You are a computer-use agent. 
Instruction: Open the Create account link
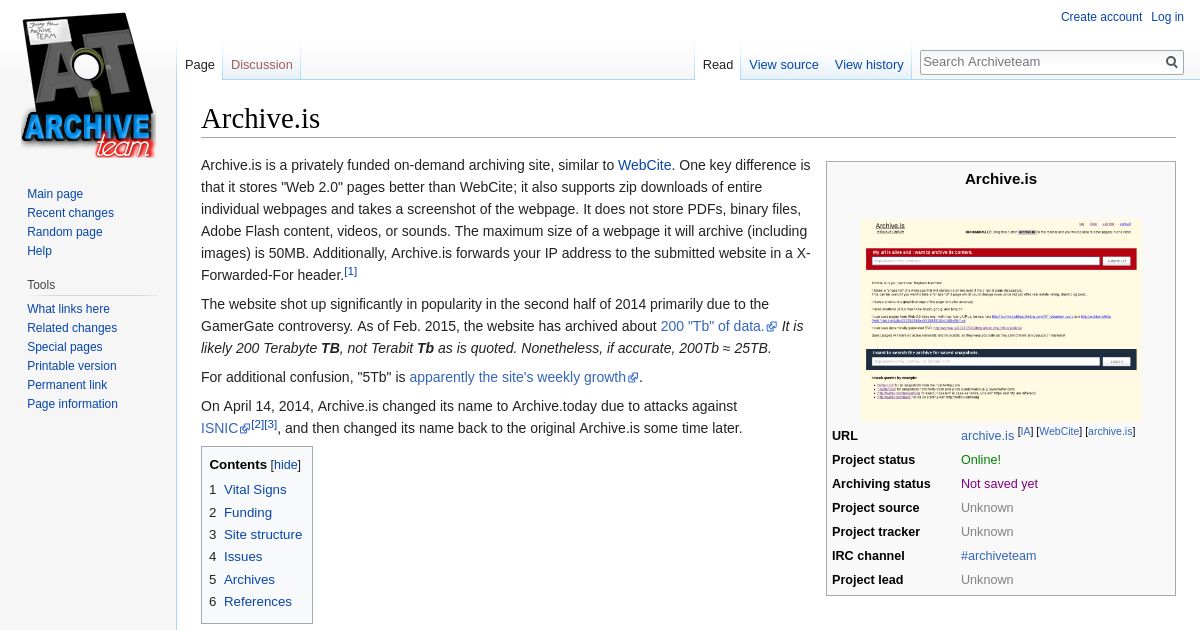coord(1101,17)
